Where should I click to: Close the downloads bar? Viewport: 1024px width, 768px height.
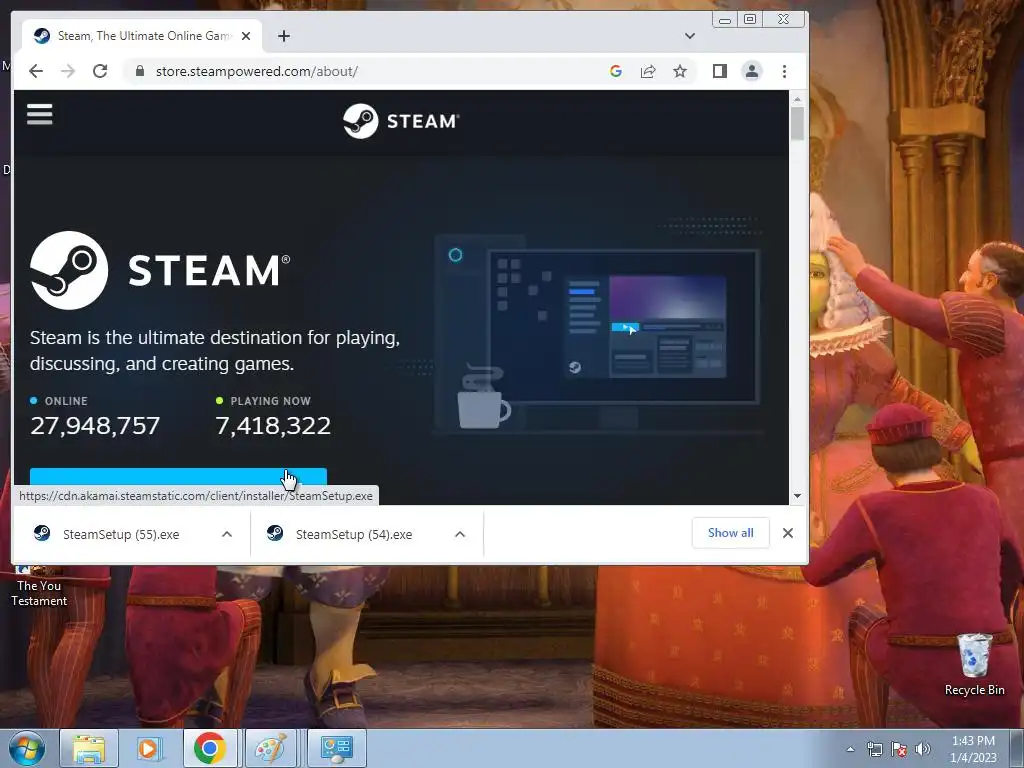click(x=788, y=533)
